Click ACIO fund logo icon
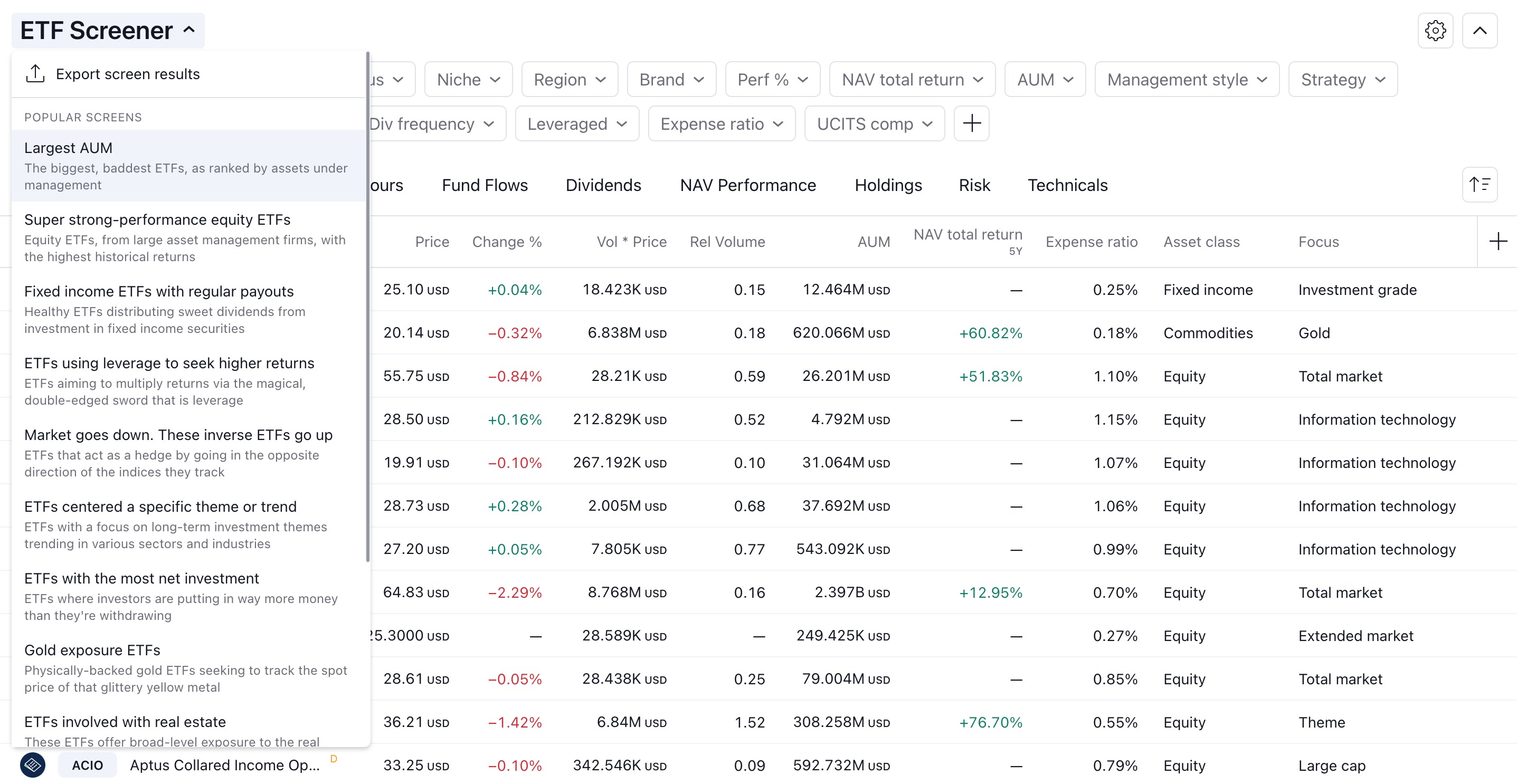Screen dimensions: 1517x784 pyautogui.click(x=33, y=764)
